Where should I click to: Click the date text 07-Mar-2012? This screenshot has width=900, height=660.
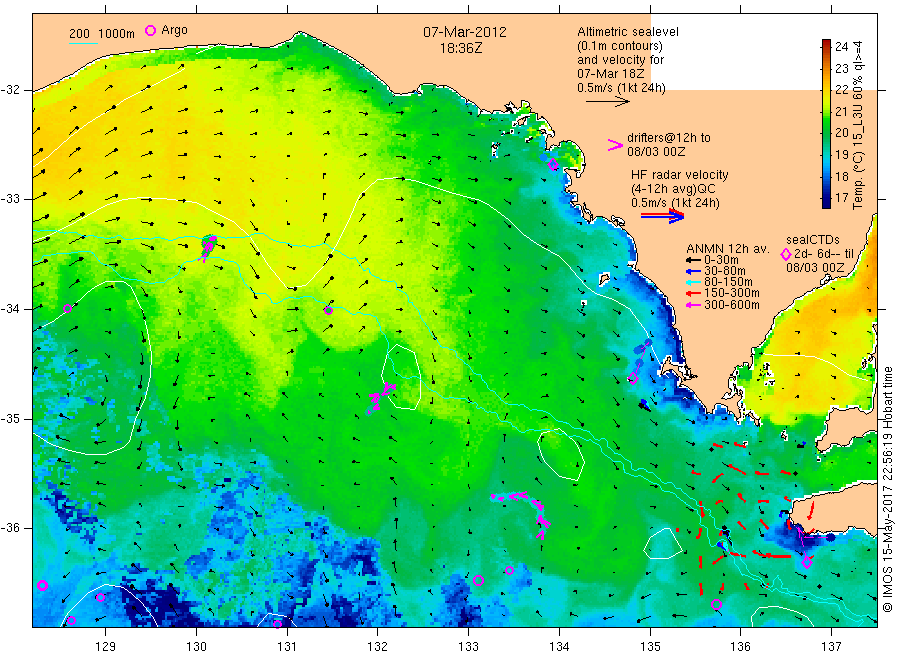[465, 32]
